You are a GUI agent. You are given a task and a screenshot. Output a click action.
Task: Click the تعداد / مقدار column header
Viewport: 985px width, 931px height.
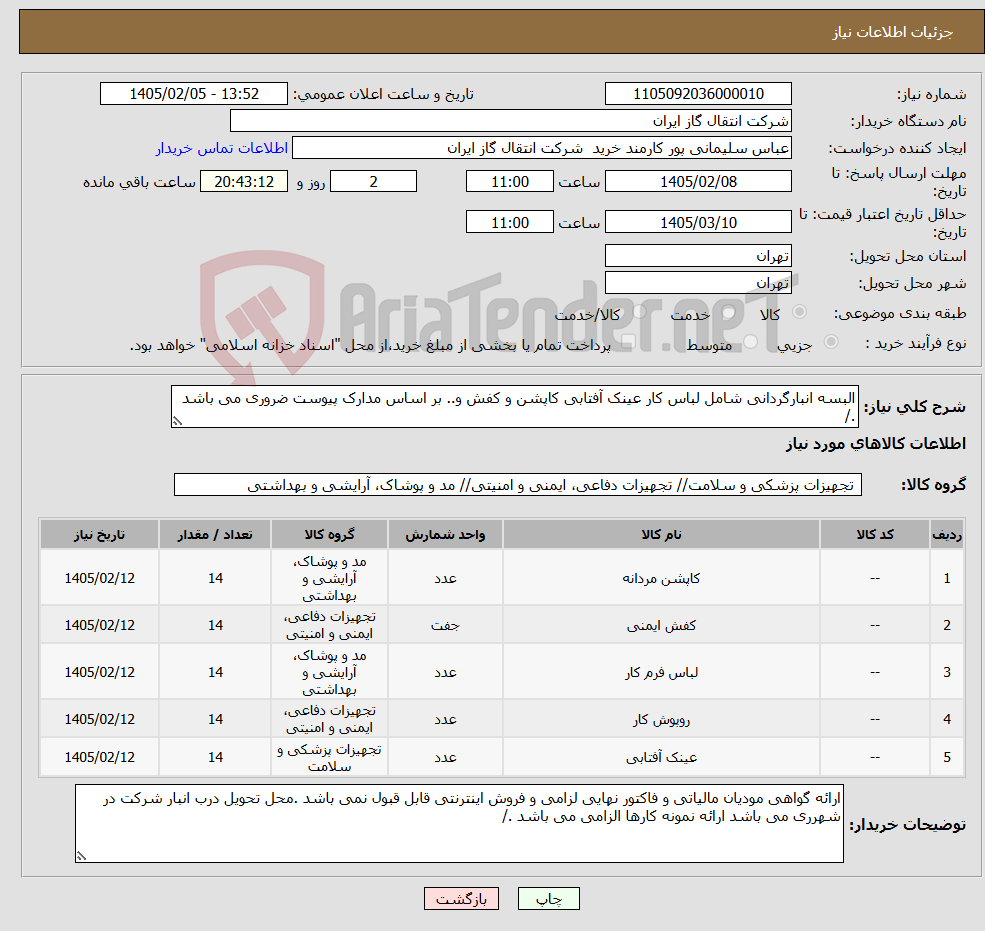pos(215,535)
